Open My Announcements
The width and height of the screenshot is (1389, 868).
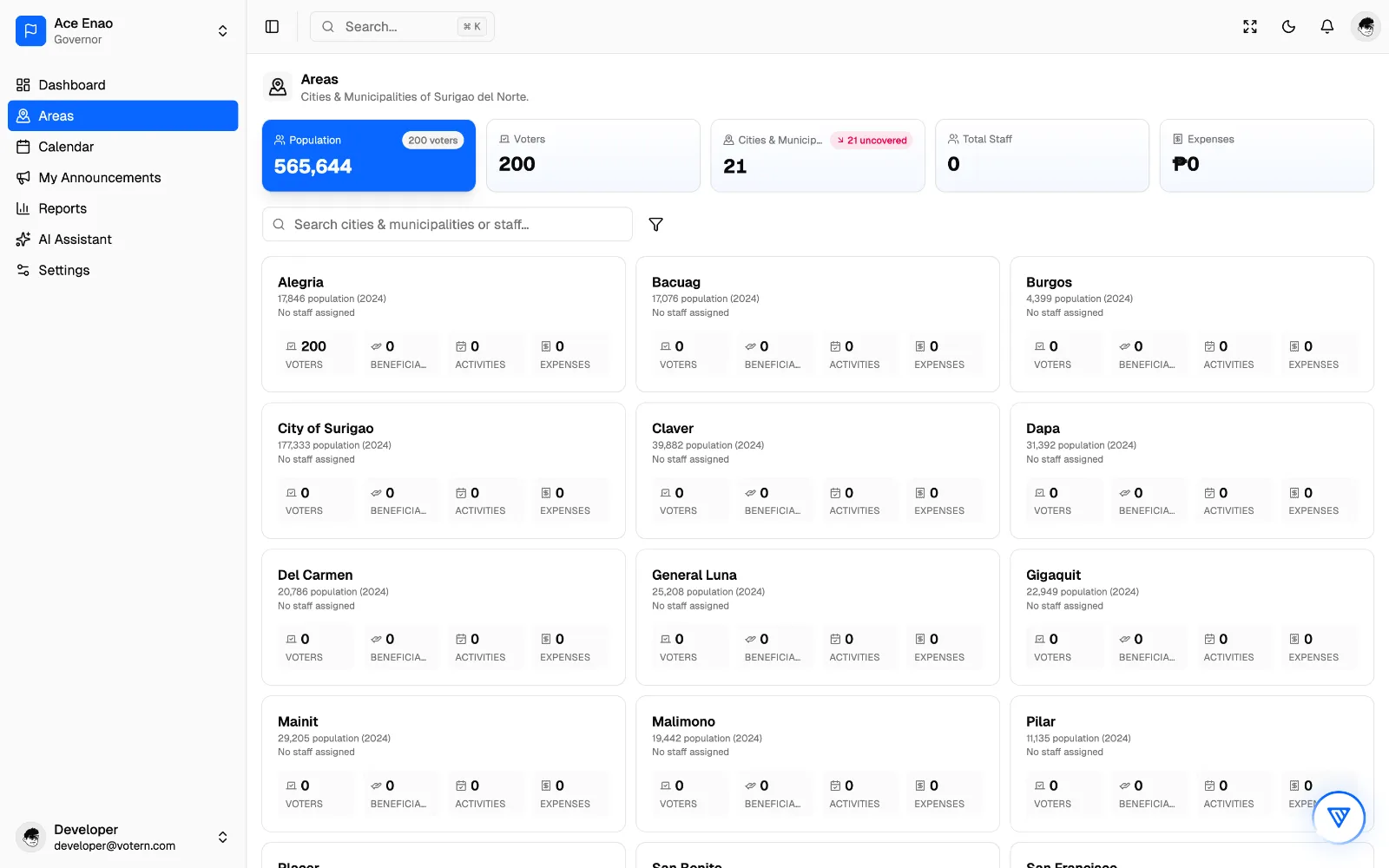(x=122, y=177)
